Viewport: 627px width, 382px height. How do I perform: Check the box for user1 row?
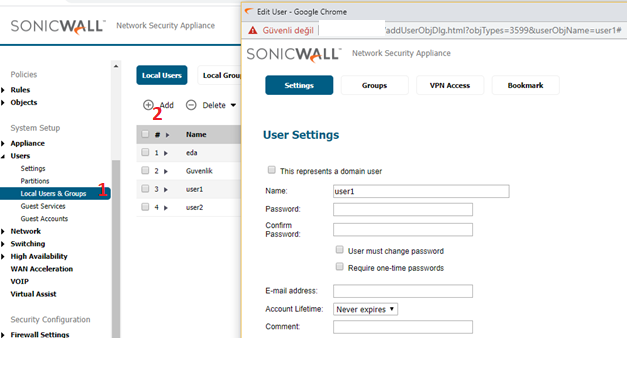pyautogui.click(x=145, y=188)
